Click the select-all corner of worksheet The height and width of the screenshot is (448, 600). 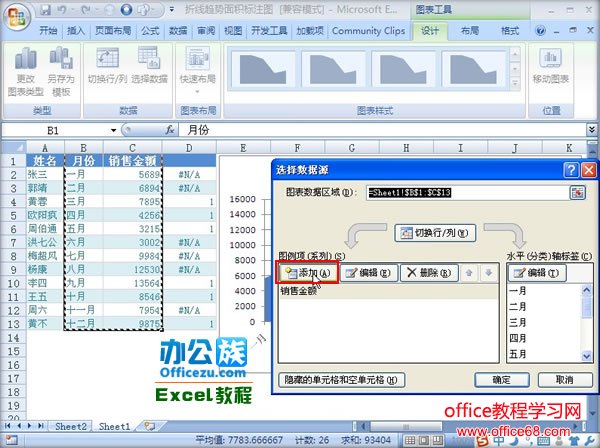click(x=14, y=147)
